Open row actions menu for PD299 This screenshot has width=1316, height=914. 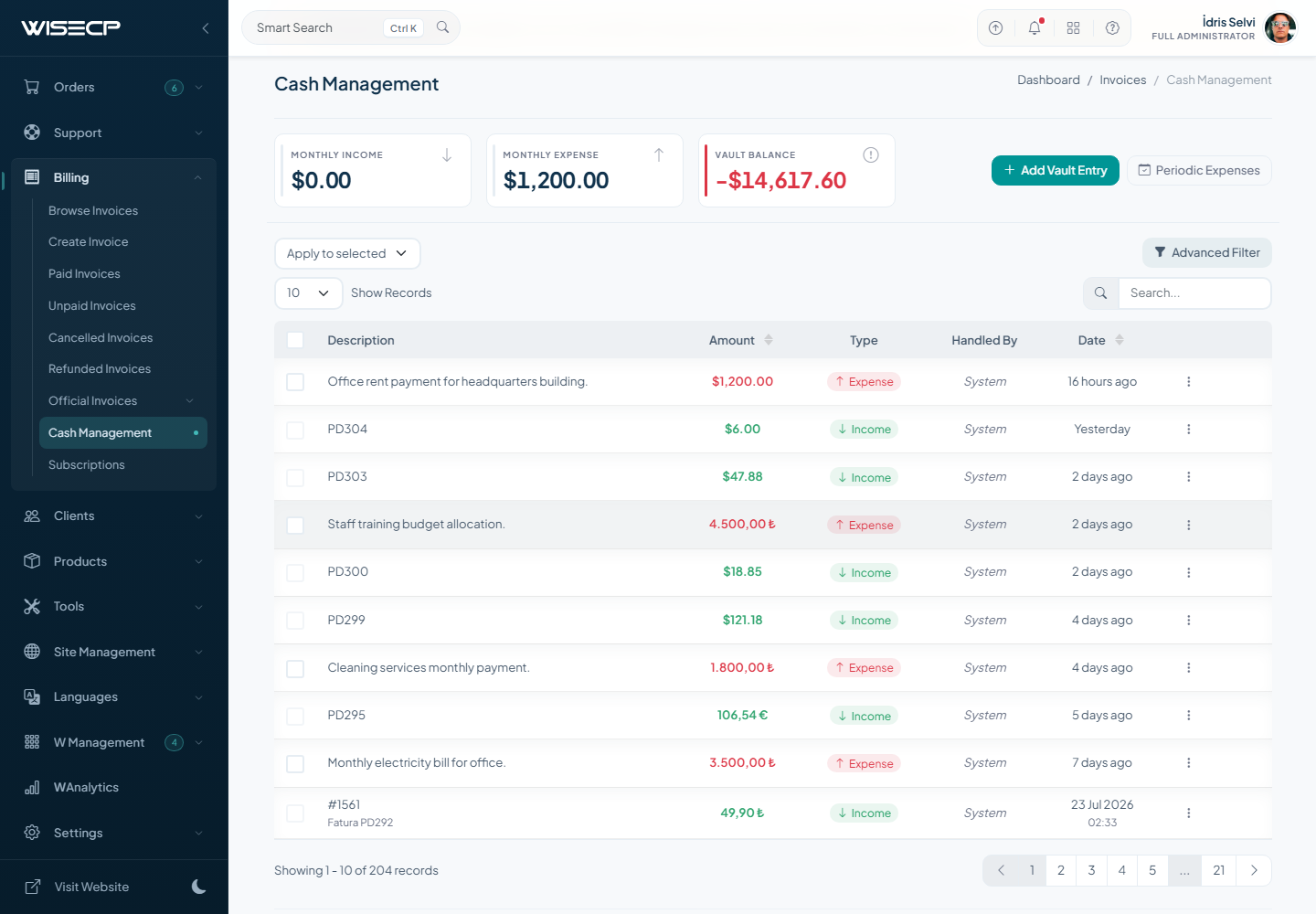[x=1189, y=621]
